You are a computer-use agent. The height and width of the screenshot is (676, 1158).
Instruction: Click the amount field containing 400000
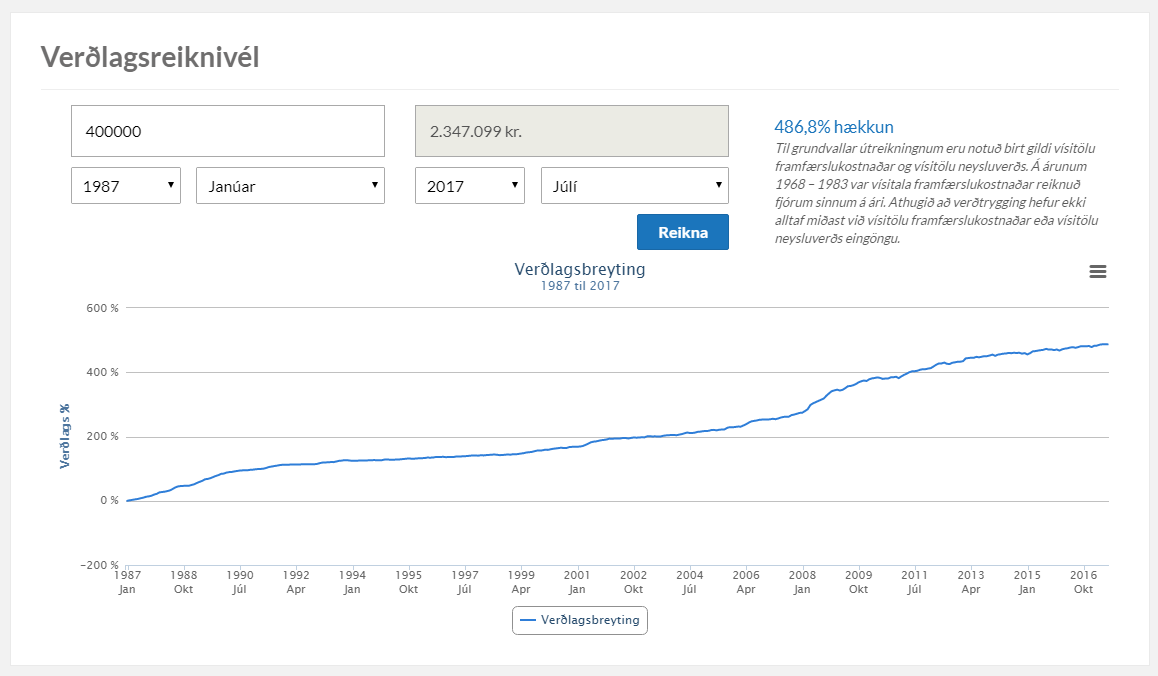click(x=227, y=131)
